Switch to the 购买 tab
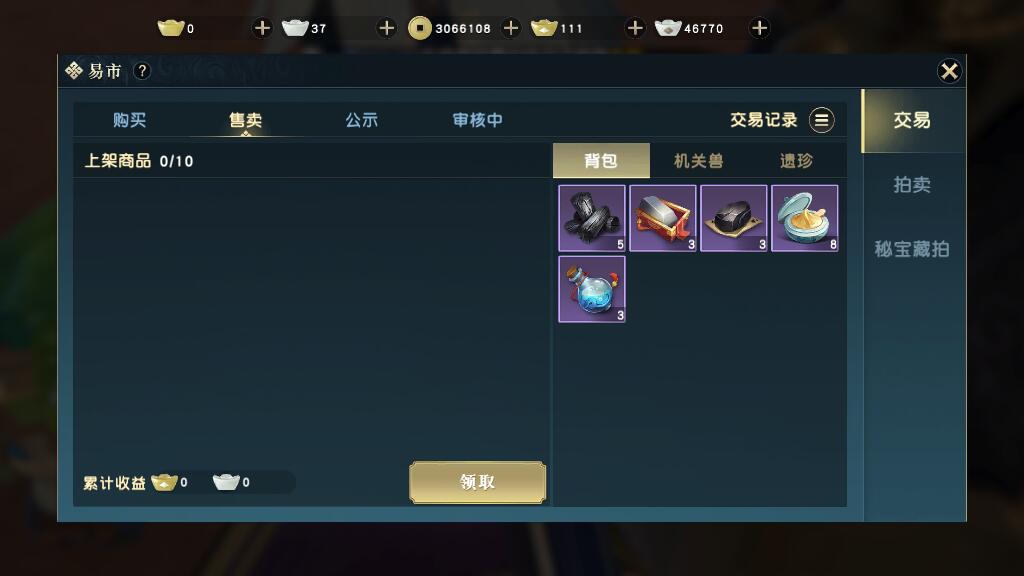The width and height of the screenshot is (1024, 576). coord(129,120)
